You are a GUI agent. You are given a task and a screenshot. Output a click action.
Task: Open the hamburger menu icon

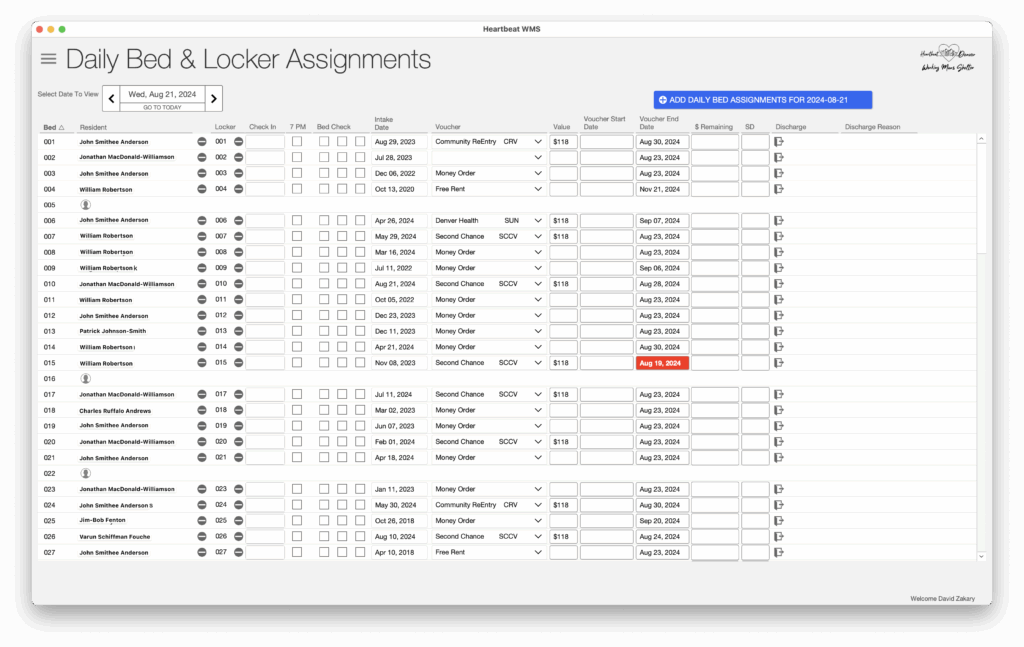pyautogui.click(x=48, y=59)
